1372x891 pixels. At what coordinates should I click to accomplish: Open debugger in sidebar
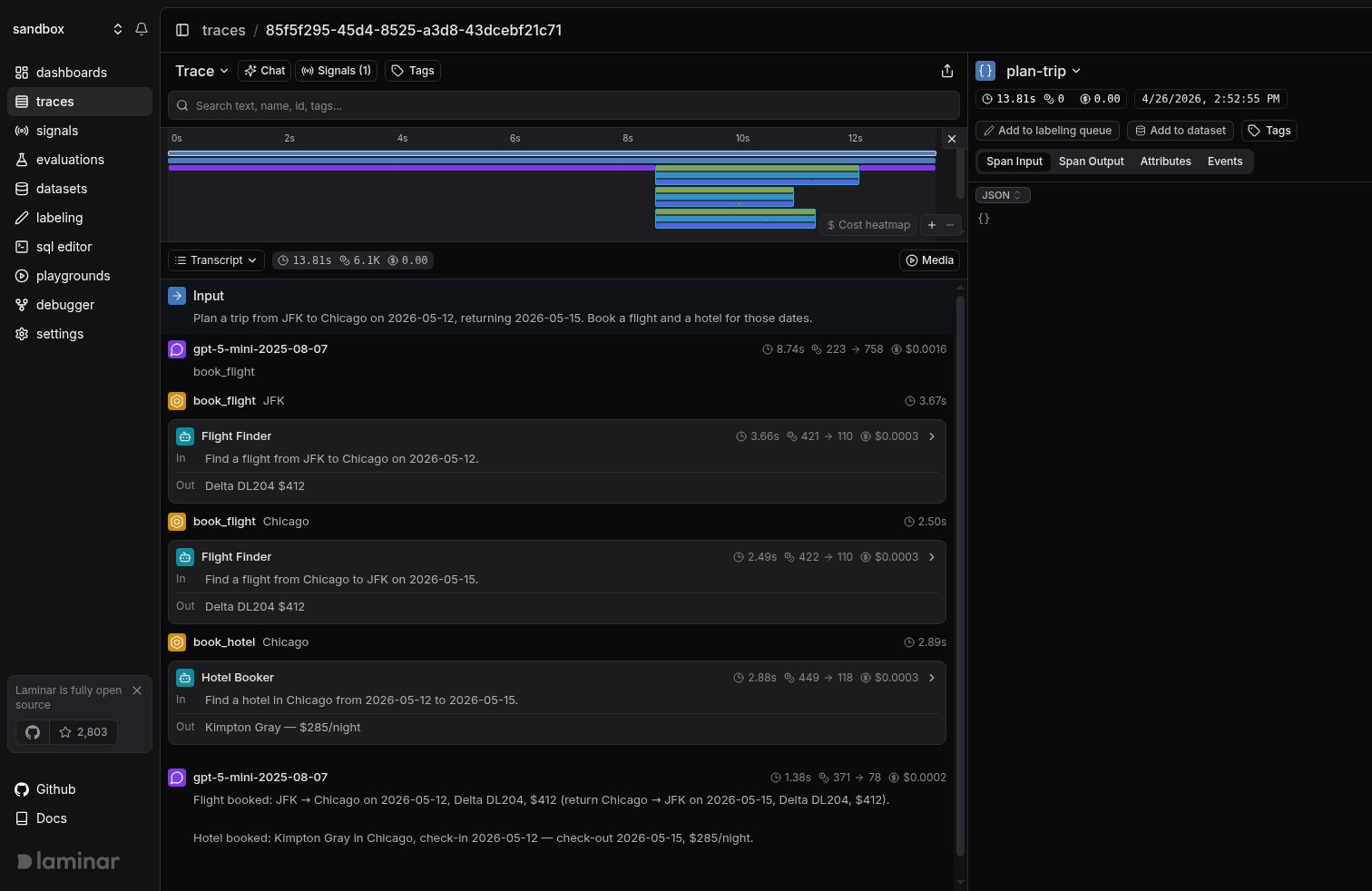(x=80, y=305)
